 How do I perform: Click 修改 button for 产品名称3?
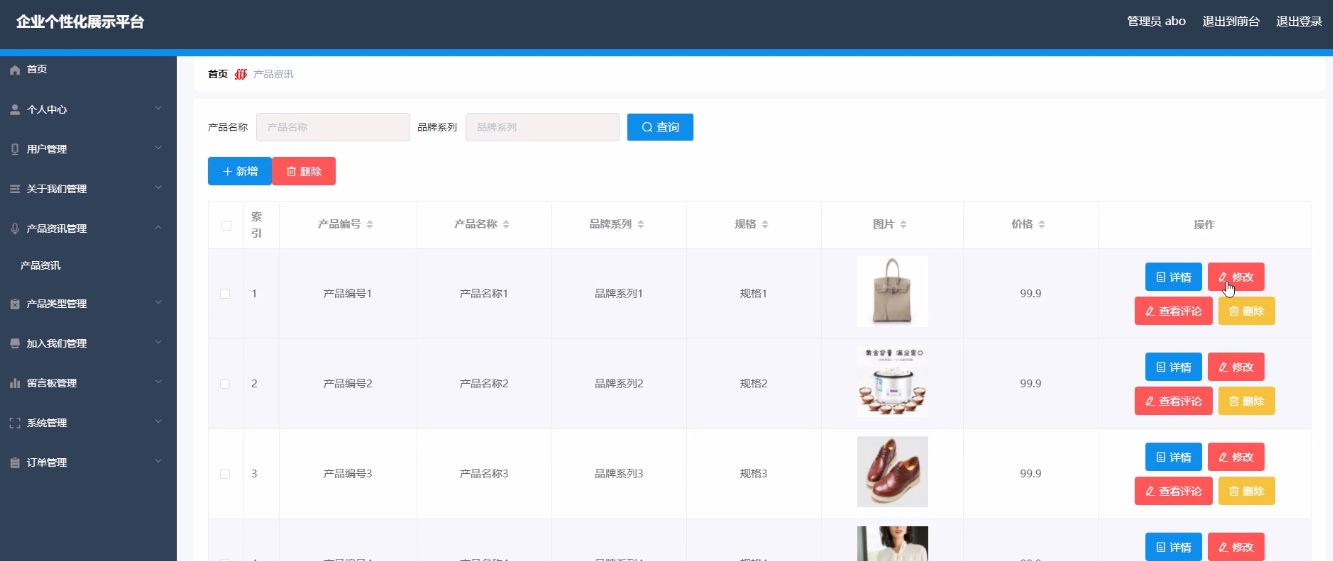click(1236, 457)
